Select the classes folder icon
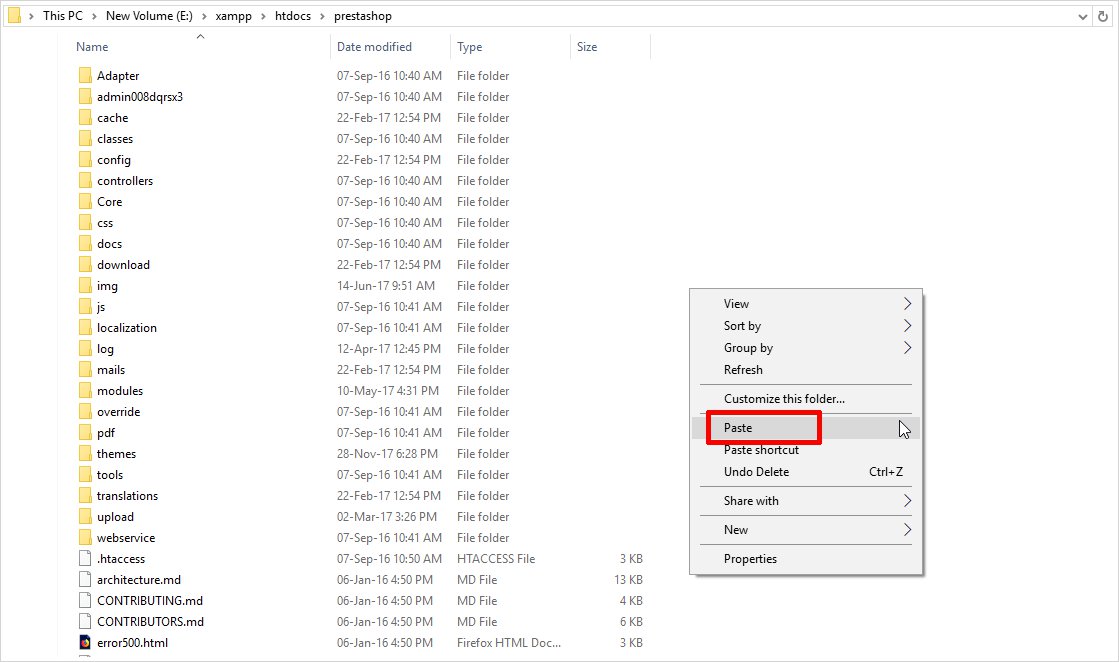The height and width of the screenshot is (662, 1119). pos(85,138)
